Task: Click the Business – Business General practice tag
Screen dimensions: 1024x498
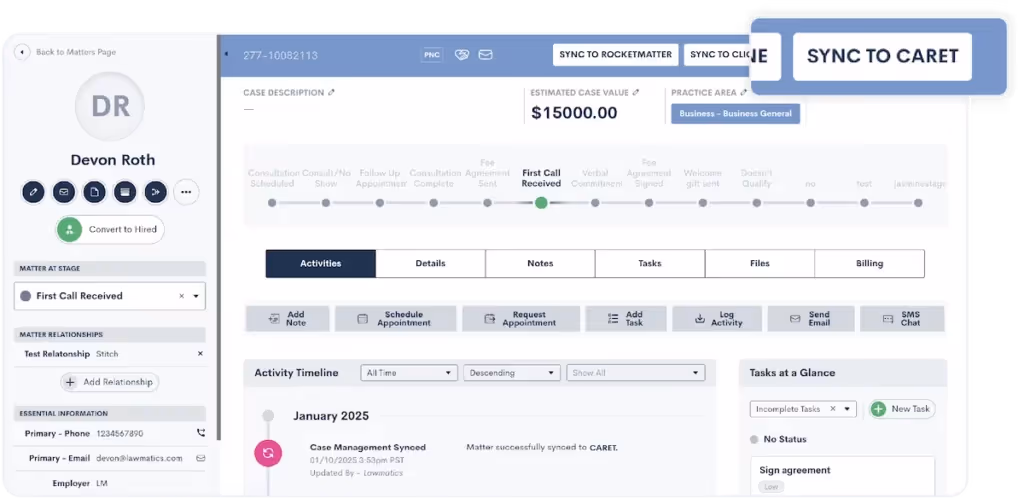Action: point(735,114)
